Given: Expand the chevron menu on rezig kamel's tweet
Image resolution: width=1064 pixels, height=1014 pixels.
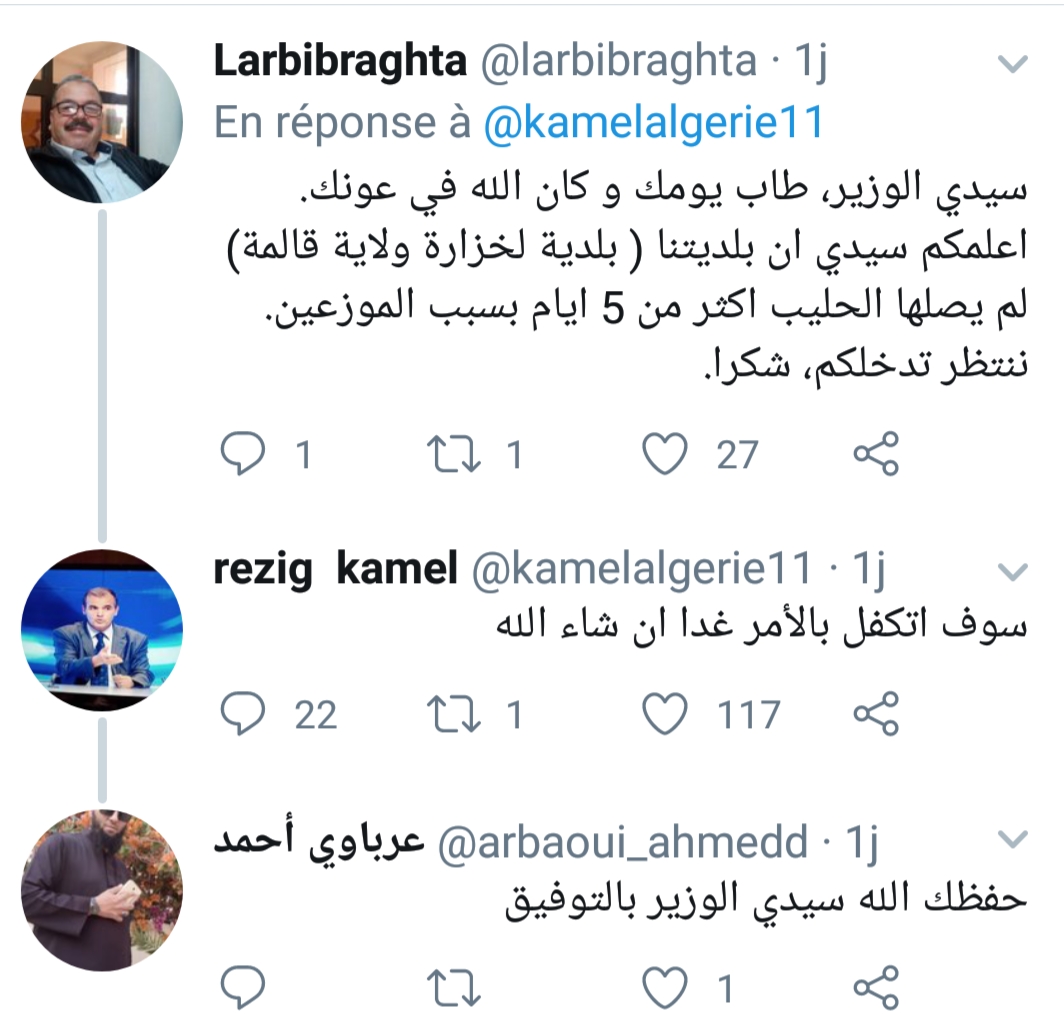Looking at the screenshot, I should coord(1013,572).
